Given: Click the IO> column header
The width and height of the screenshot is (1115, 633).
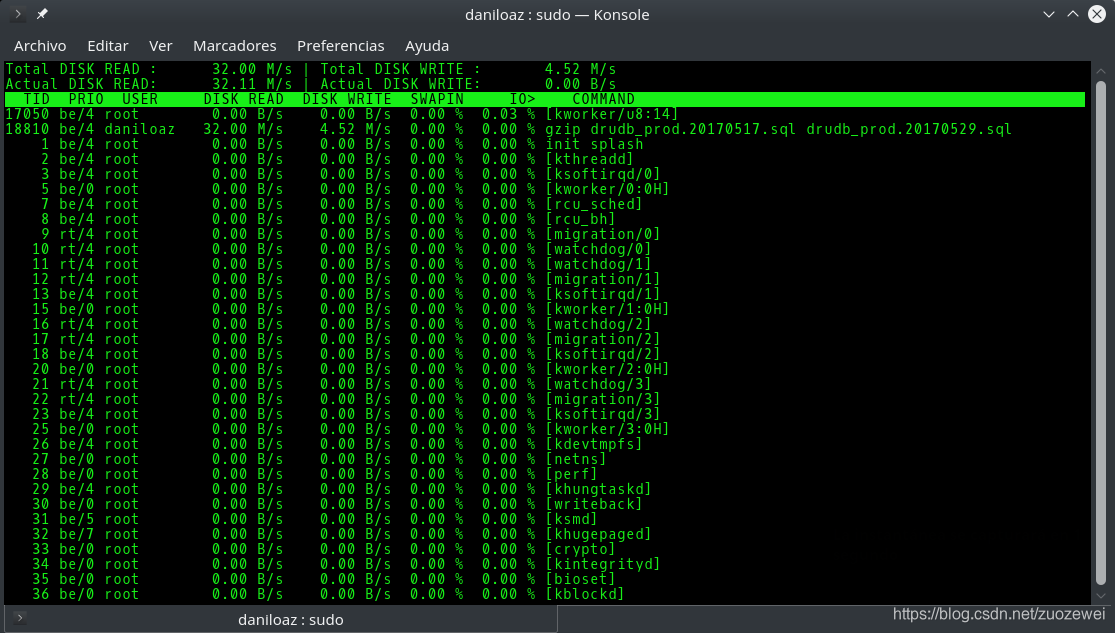Looking at the screenshot, I should coord(522,99).
